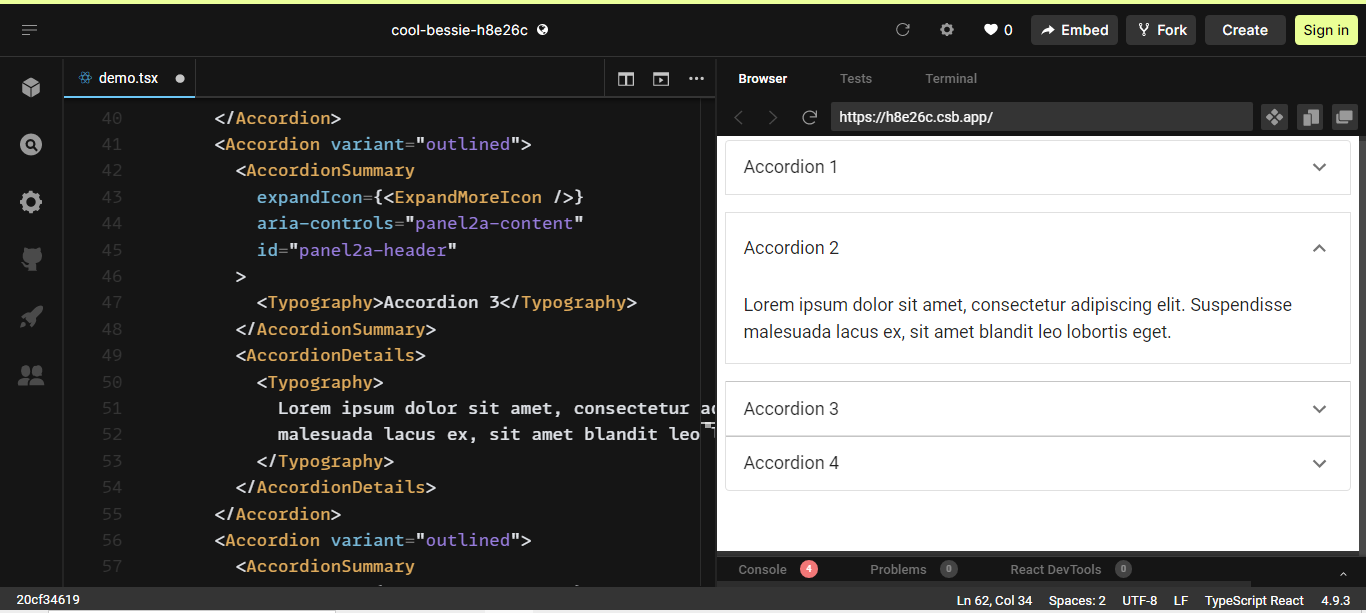Click the Create button
The width and height of the screenshot is (1366, 613).
click(1245, 30)
